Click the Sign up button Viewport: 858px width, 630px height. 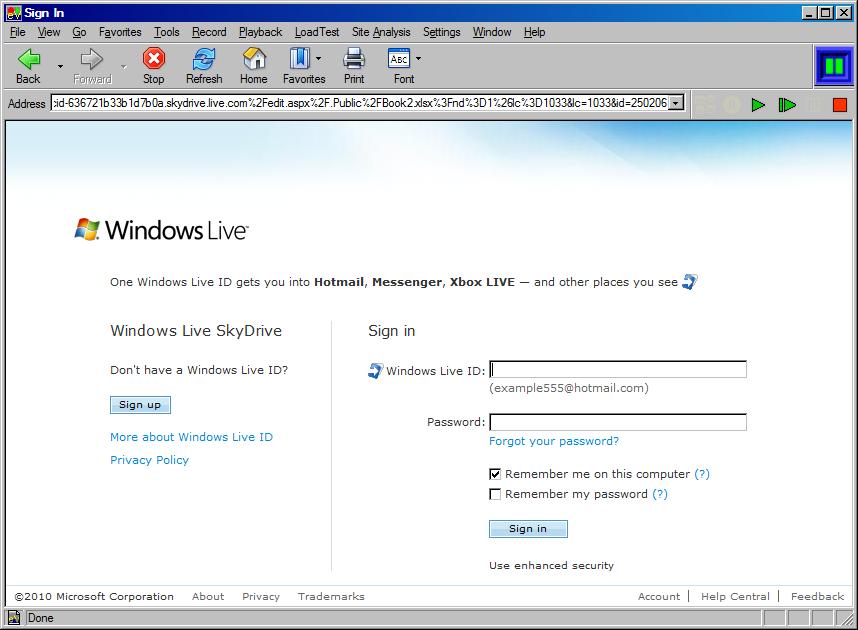point(139,405)
